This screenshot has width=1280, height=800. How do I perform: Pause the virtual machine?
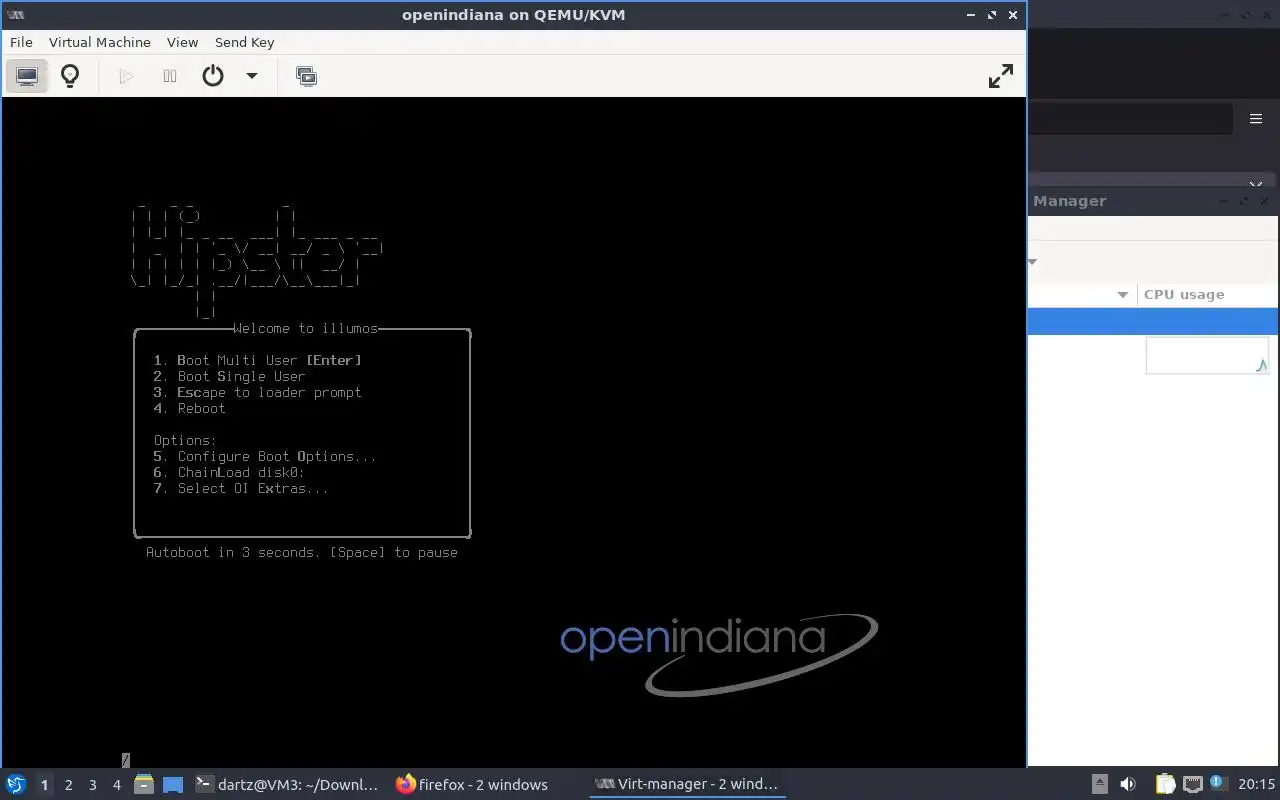click(x=170, y=76)
